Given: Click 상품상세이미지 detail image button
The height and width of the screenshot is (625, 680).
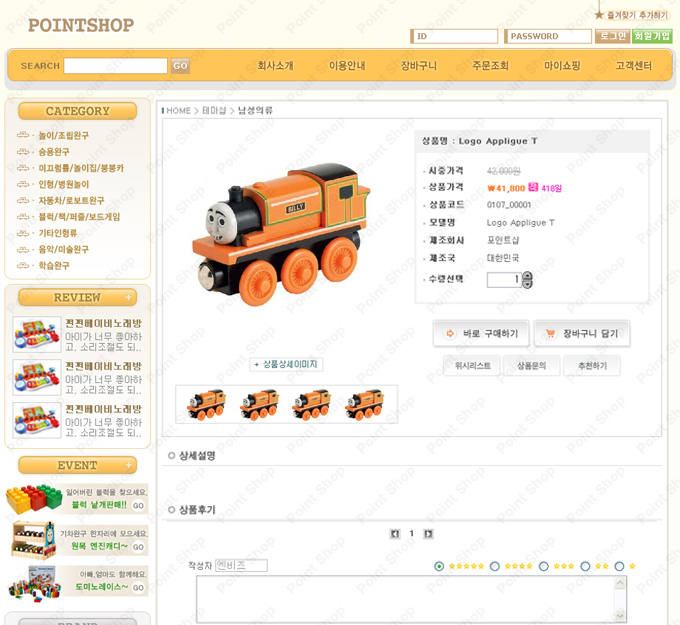Looking at the screenshot, I should [286, 364].
